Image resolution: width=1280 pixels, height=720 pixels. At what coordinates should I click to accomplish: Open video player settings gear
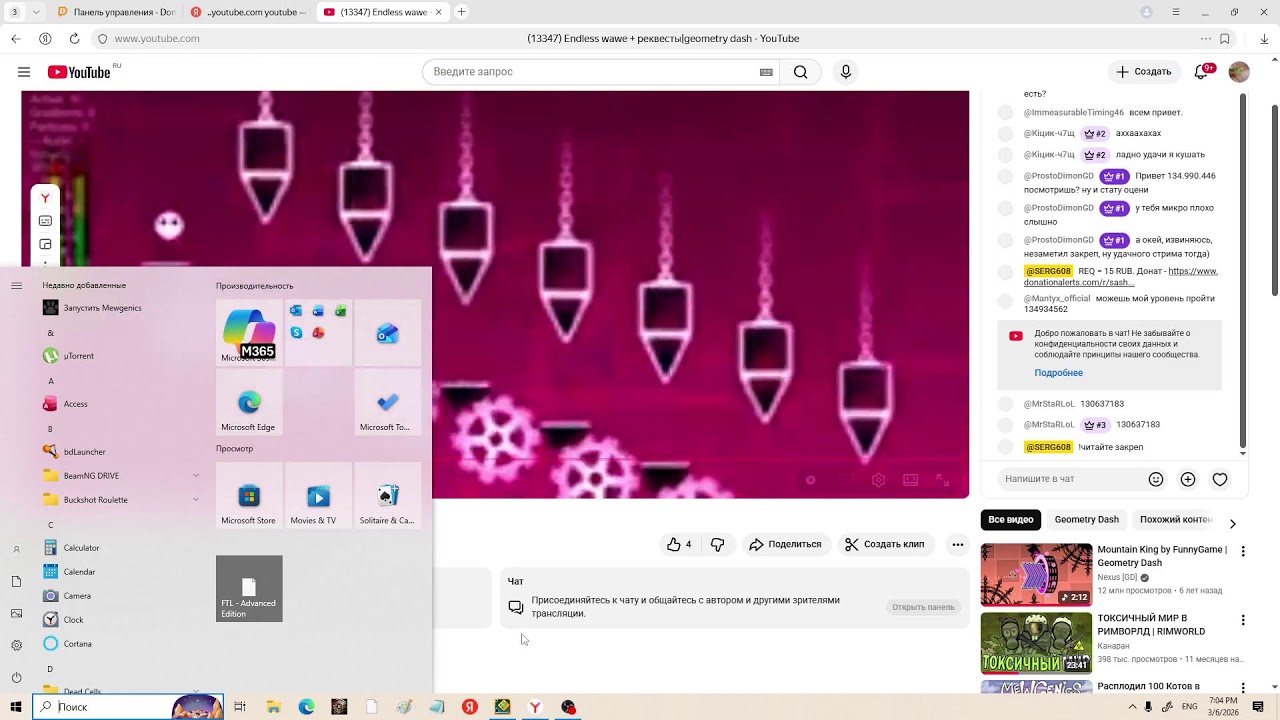point(879,480)
